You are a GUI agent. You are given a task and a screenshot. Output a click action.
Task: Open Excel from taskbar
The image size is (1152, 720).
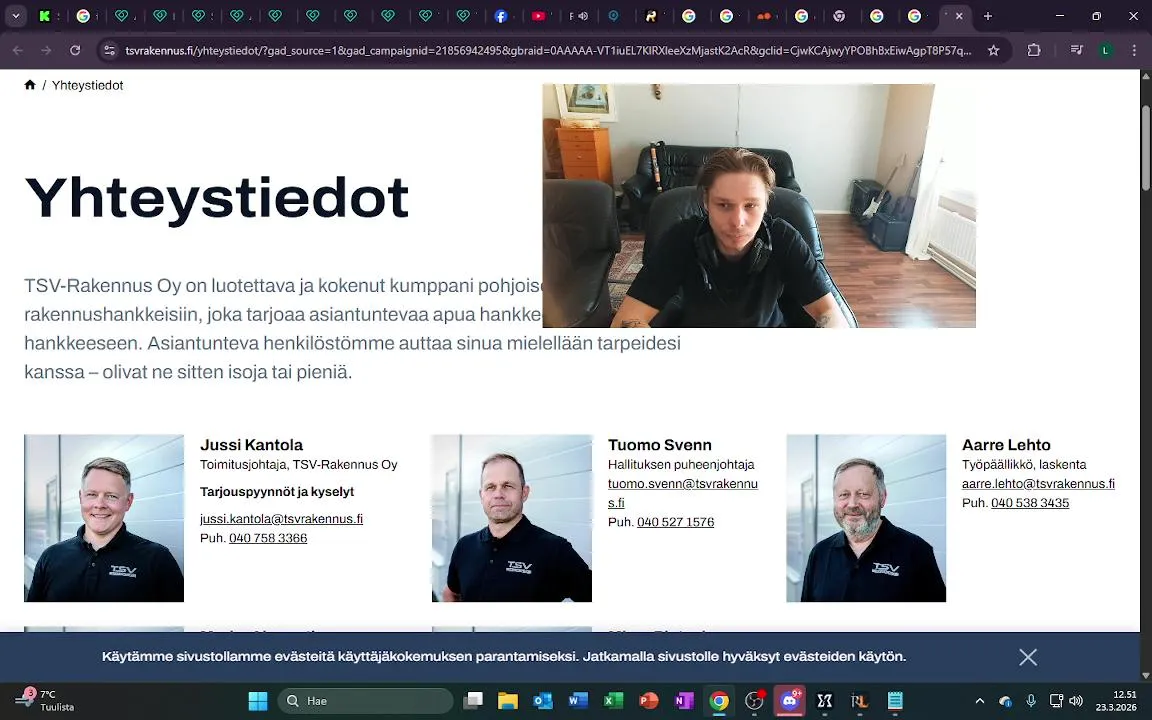coord(613,701)
